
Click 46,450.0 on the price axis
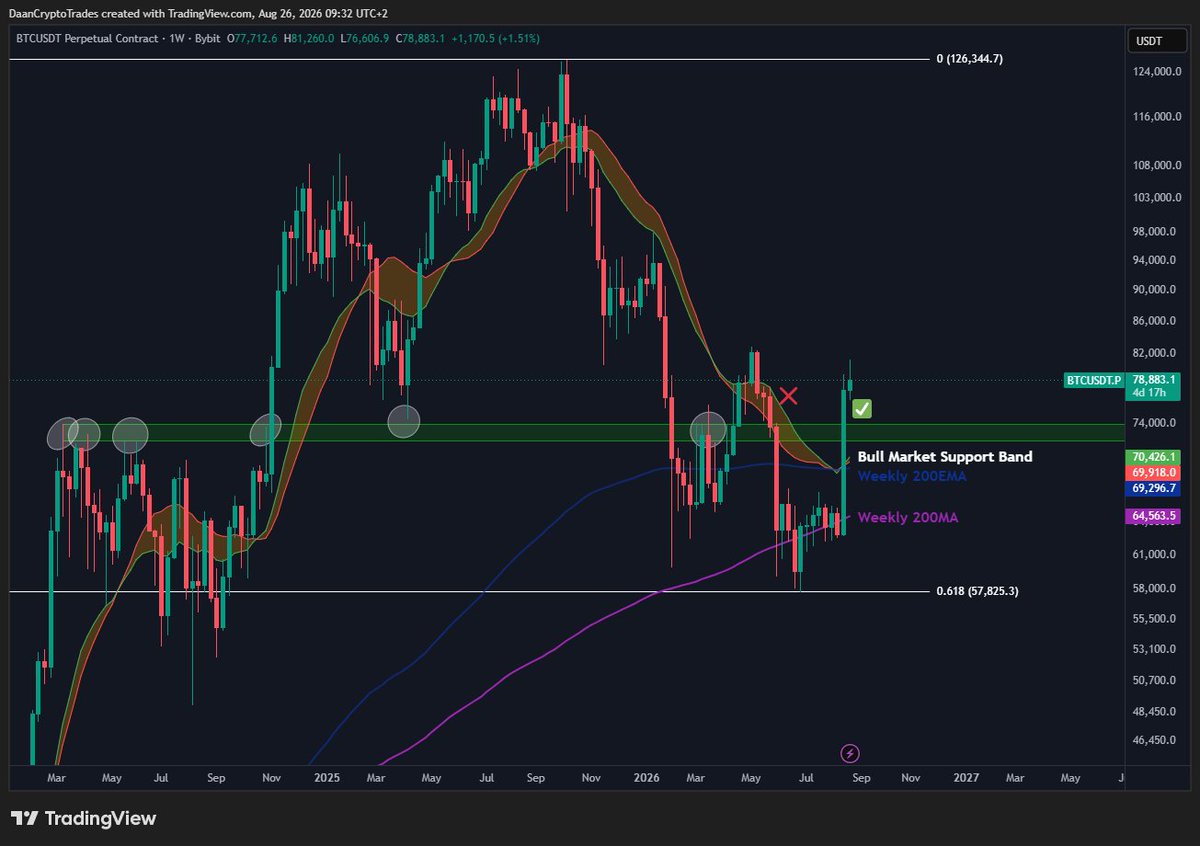click(x=1155, y=740)
